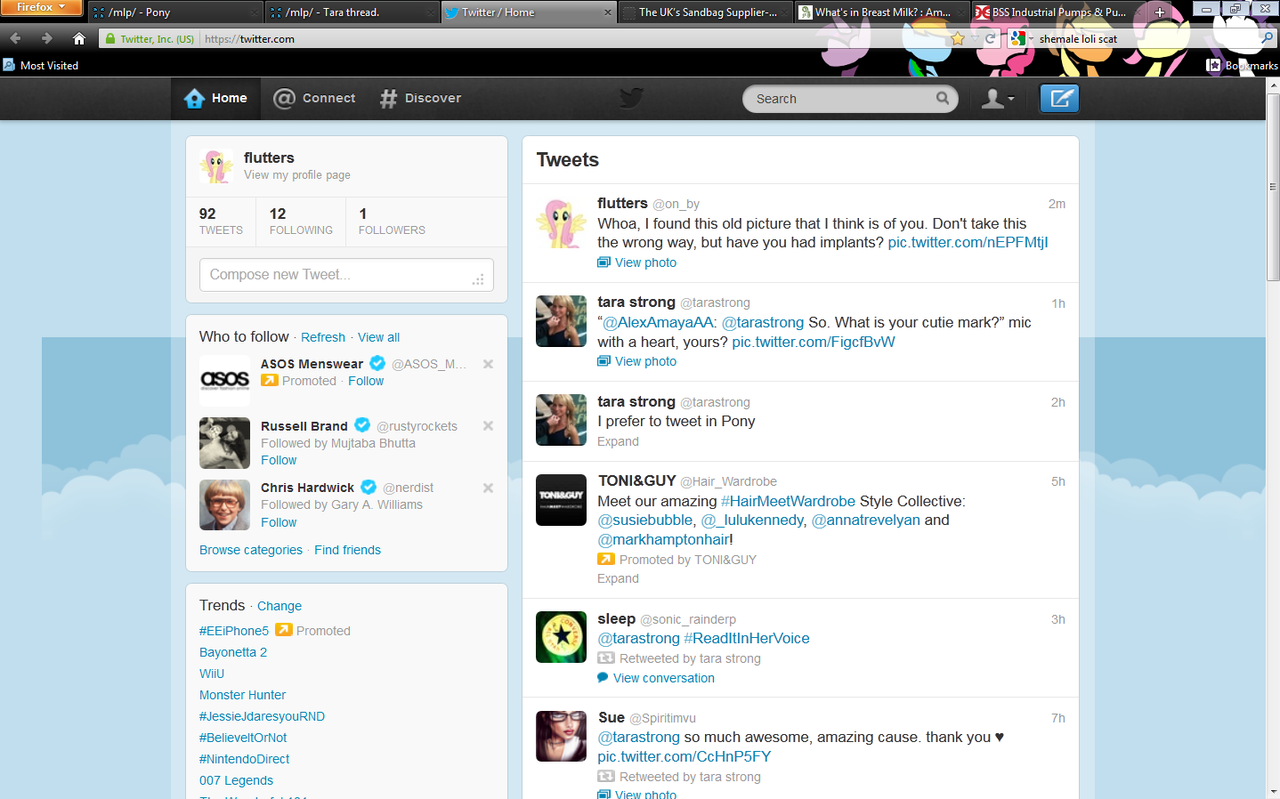Open the fluttersprofile avatar thumbnail
The width and height of the screenshot is (1280, 799).
point(216,166)
